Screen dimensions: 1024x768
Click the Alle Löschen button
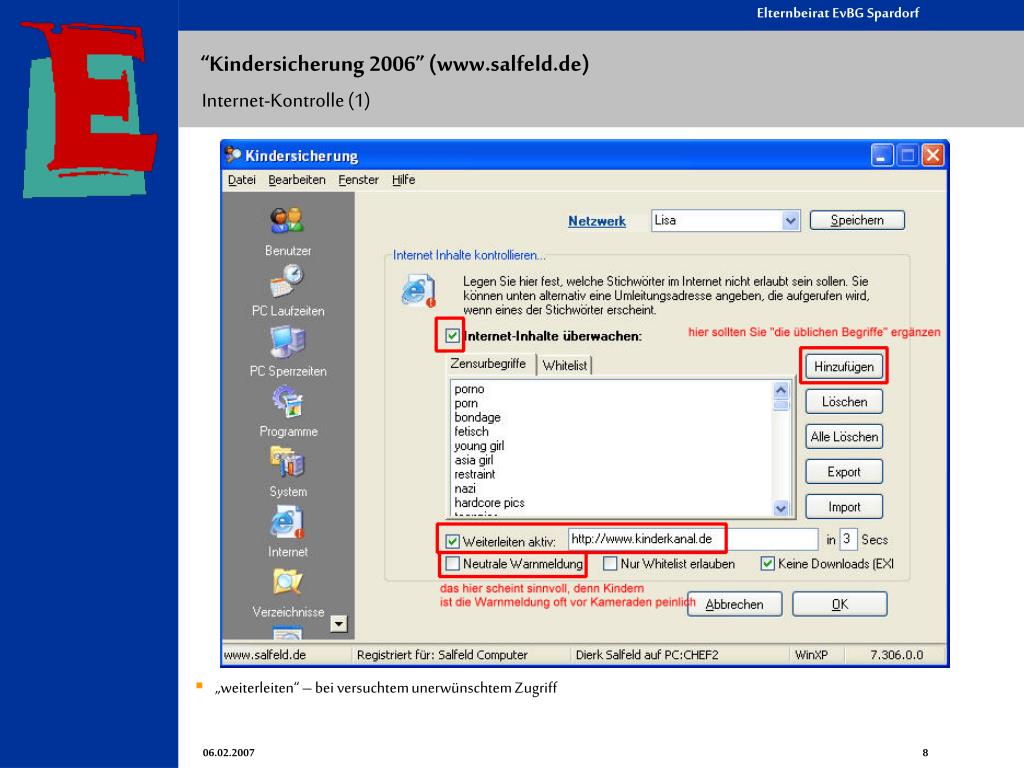click(x=844, y=436)
